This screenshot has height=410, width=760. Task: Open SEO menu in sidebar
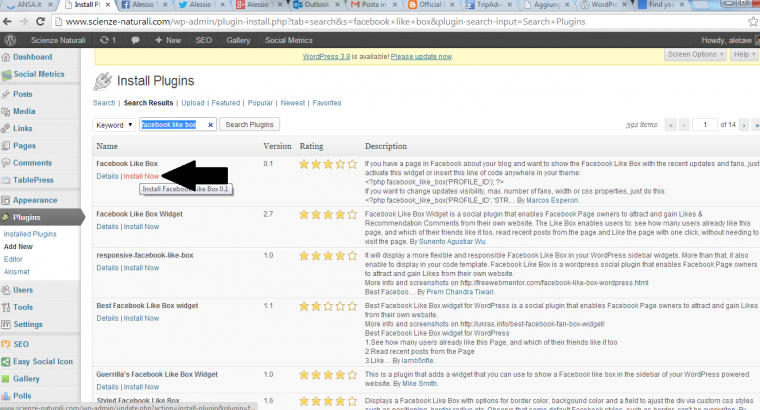tap(21, 344)
